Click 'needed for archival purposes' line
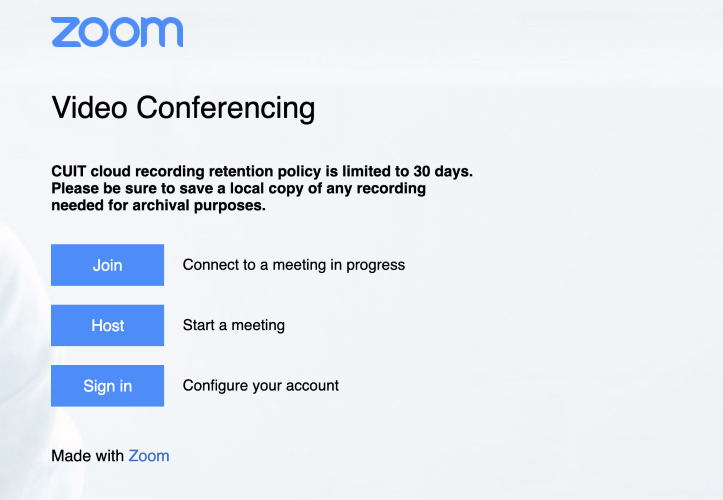This screenshot has height=500, width=723. pyautogui.click(x=159, y=205)
